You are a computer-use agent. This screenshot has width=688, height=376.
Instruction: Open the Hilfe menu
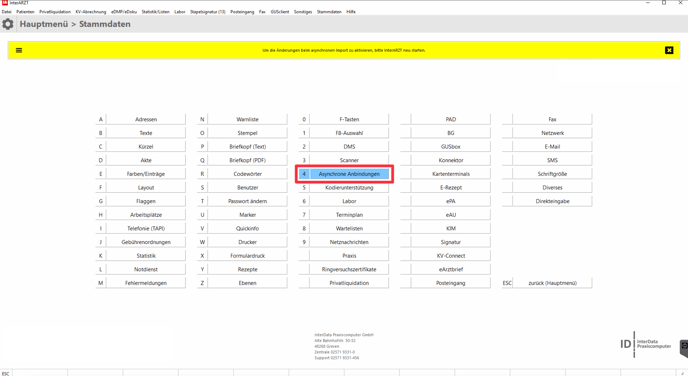(351, 12)
